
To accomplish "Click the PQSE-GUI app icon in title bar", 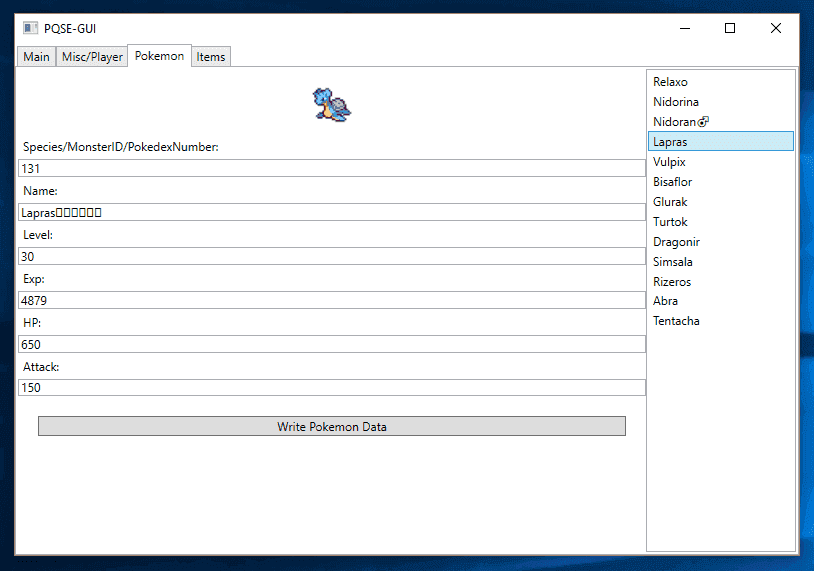I will [31, 28].
